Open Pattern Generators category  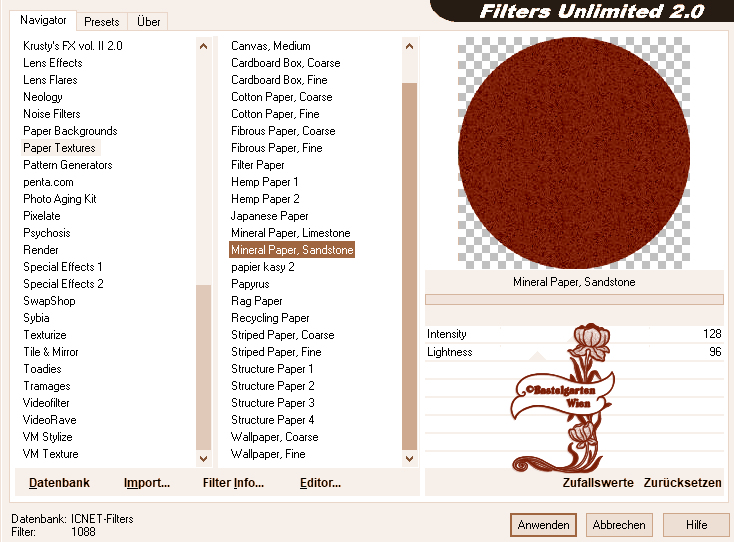(x=67, y=165)
